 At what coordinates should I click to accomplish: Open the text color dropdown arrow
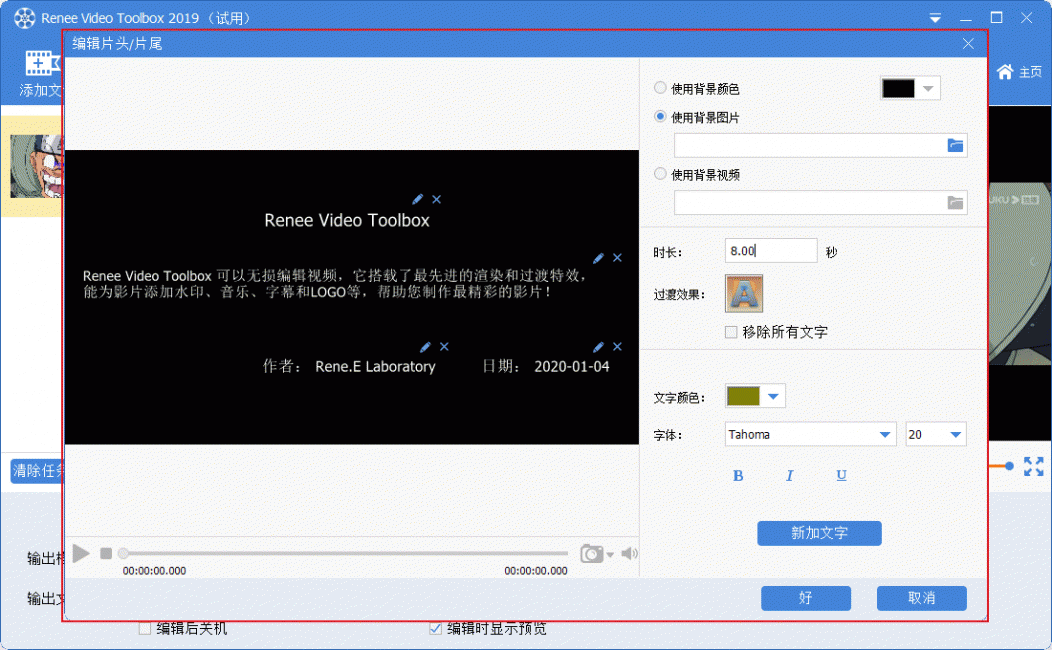pyautogui.click(x=773, y=396)
